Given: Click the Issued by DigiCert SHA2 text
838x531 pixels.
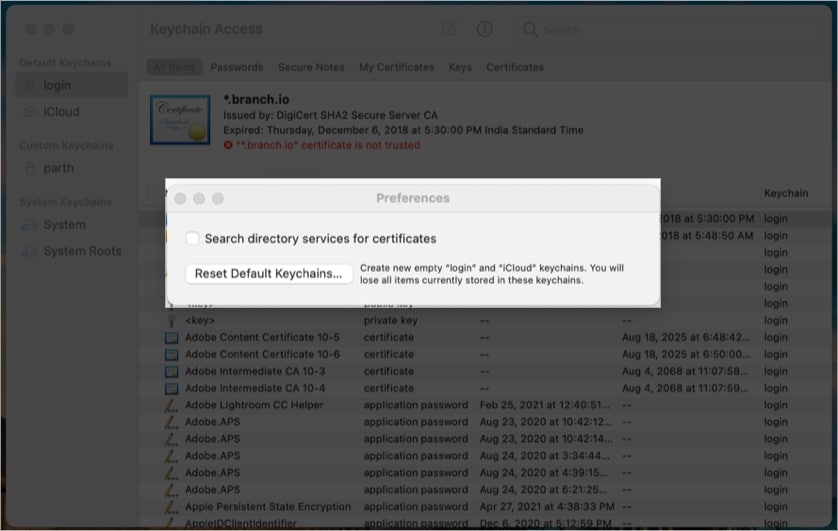Looking at the screenshot, I should (330, 115).
